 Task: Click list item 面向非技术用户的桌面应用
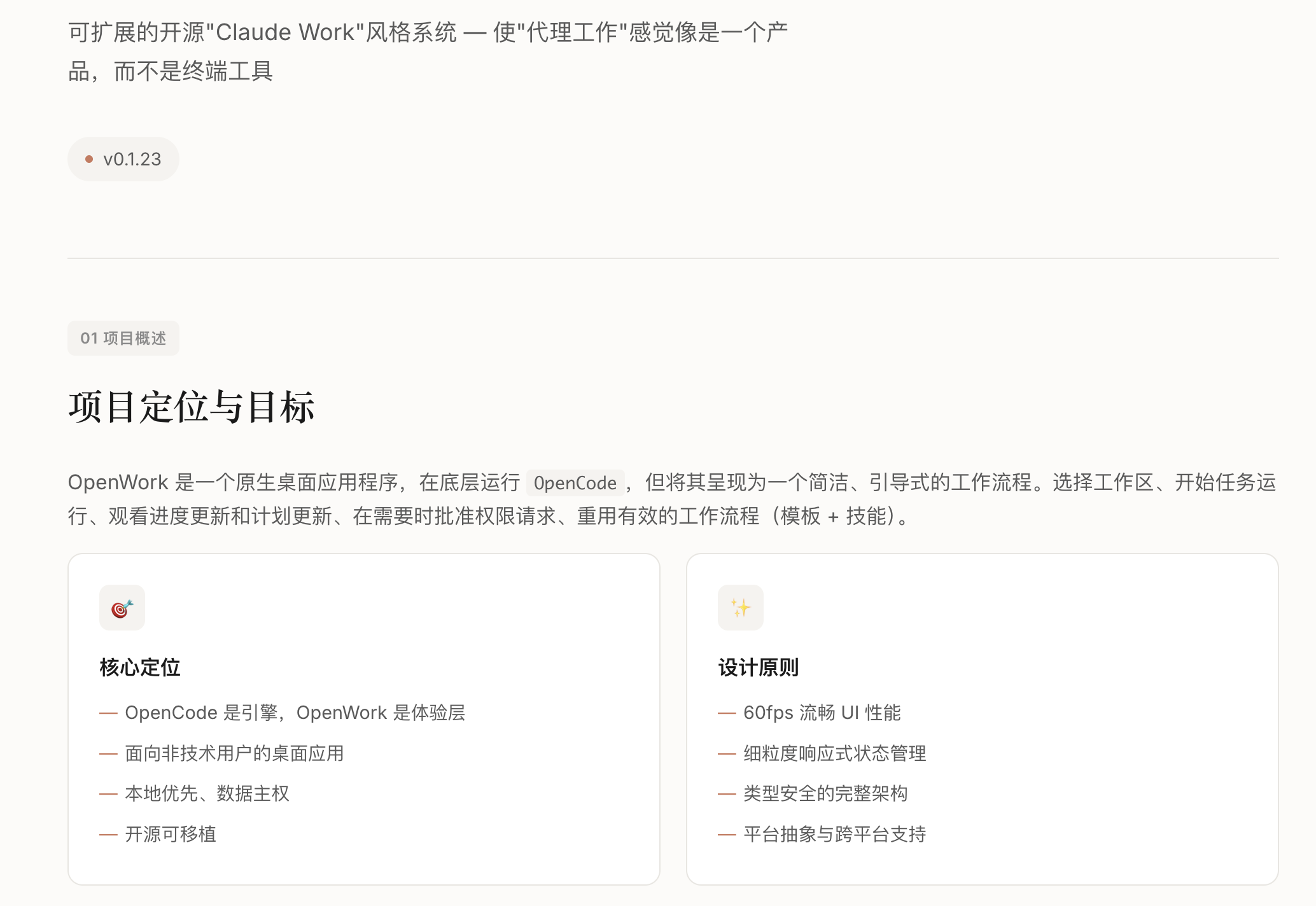click(234, 753)
